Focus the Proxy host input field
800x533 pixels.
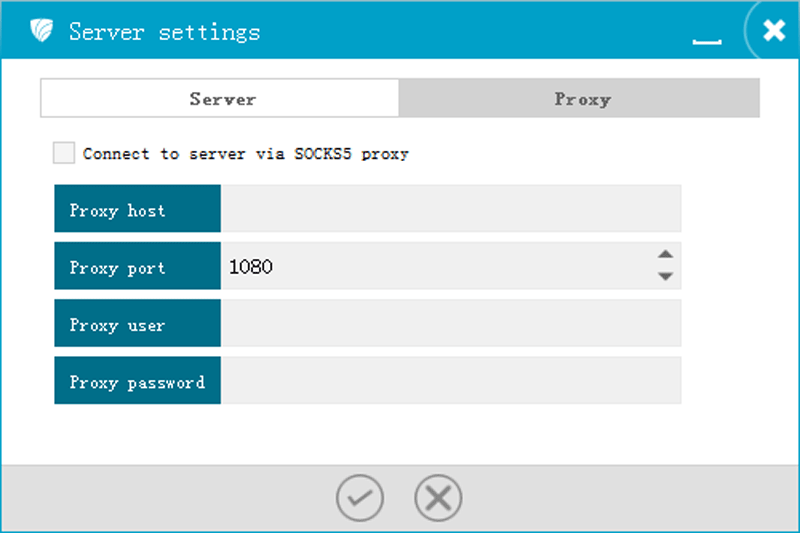450,209
